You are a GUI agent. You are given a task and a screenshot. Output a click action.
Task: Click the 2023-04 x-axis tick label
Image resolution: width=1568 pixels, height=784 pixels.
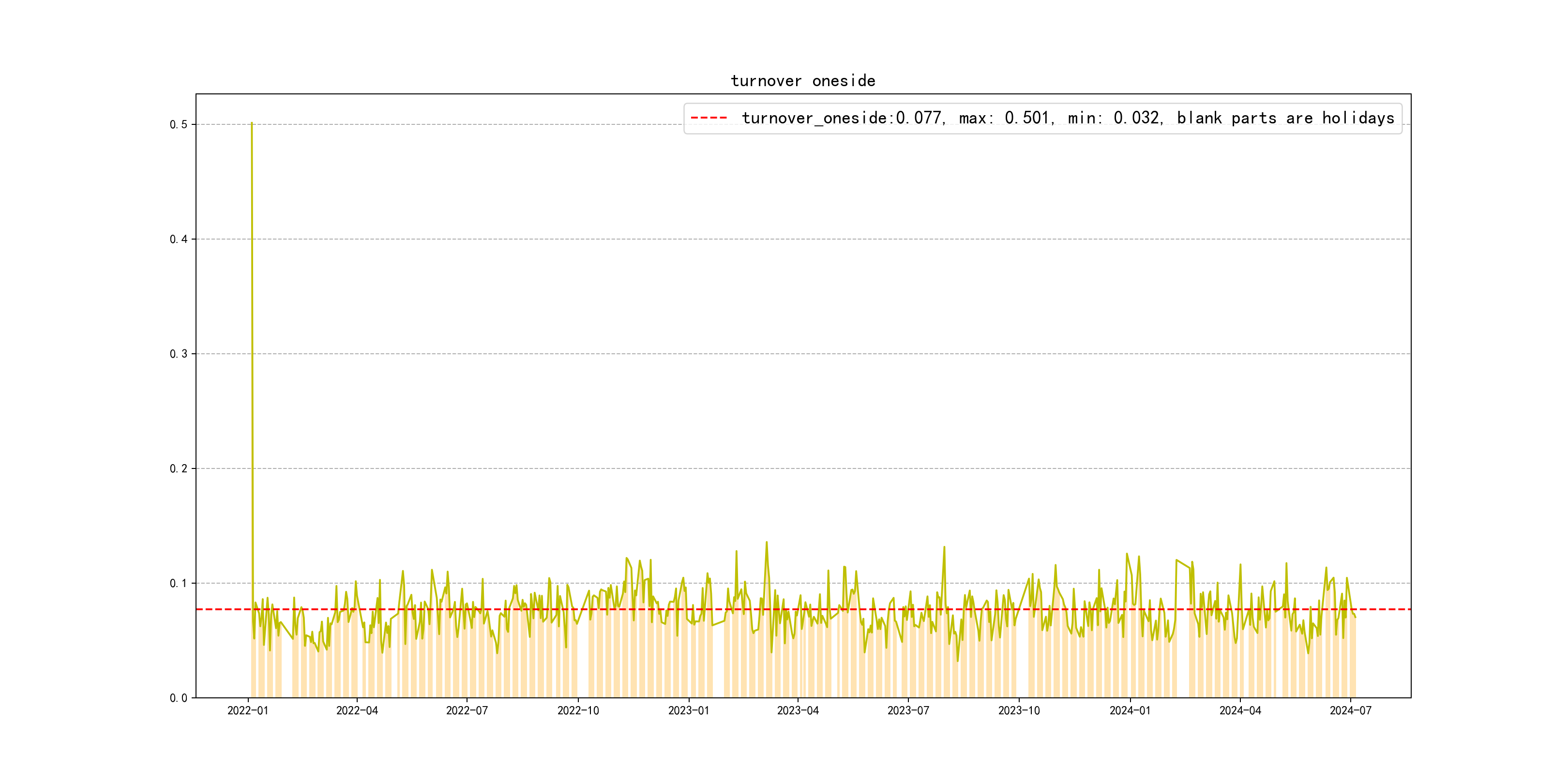click(798, 710)
